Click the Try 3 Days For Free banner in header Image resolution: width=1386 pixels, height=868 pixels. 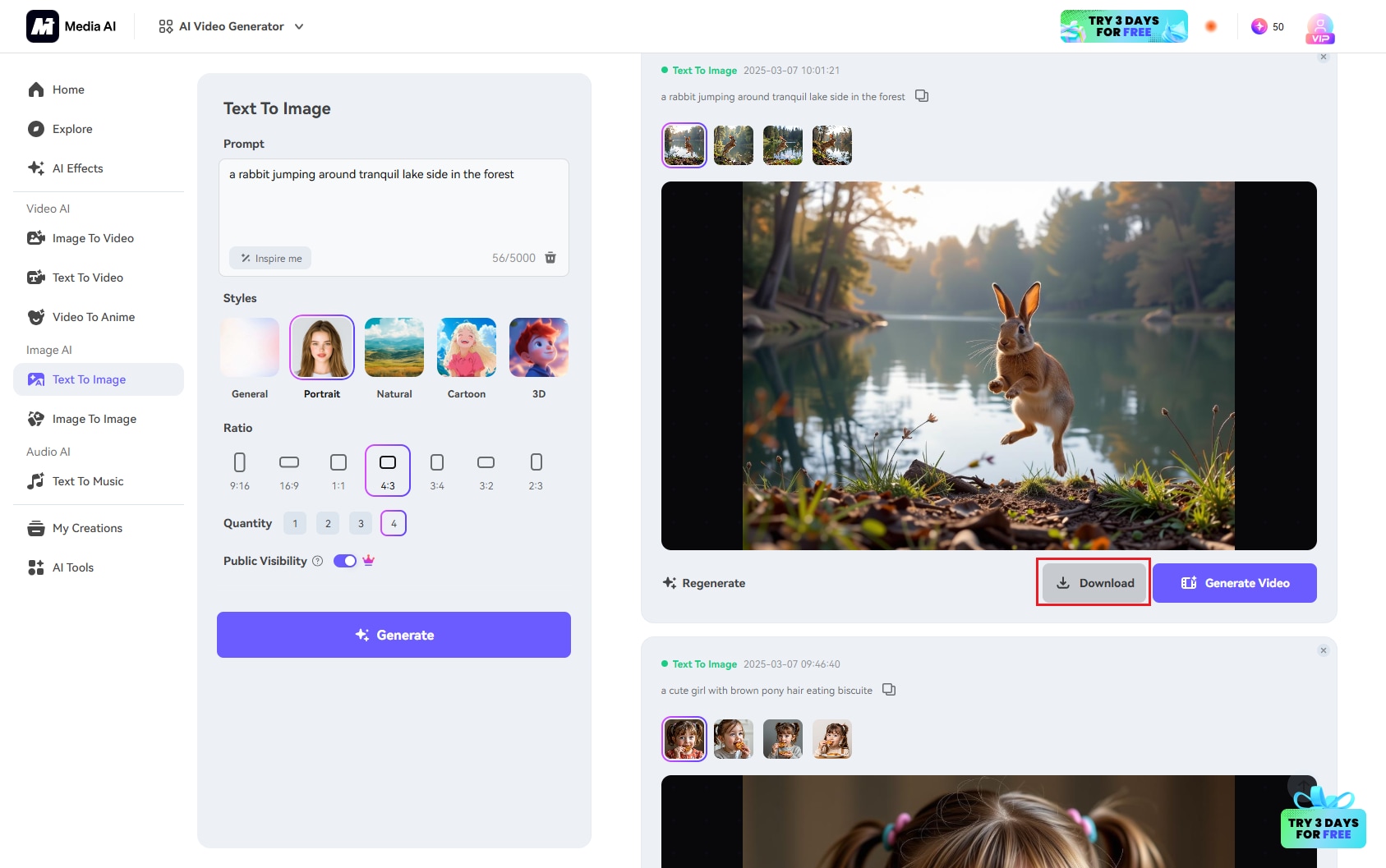(1124, 26)
